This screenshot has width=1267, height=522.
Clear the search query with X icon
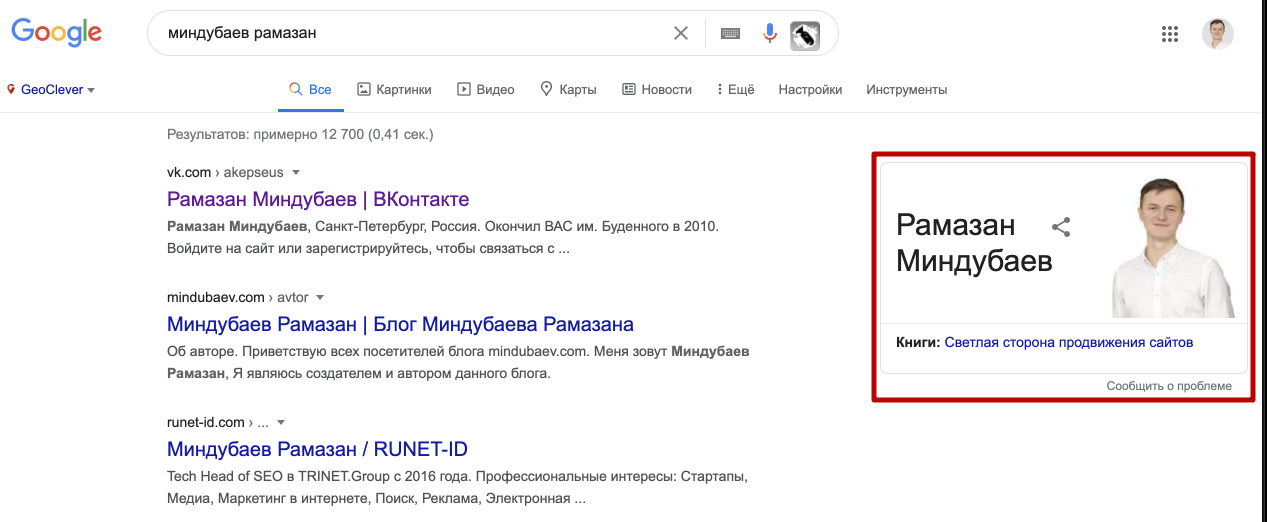click(x=681, y=33)
